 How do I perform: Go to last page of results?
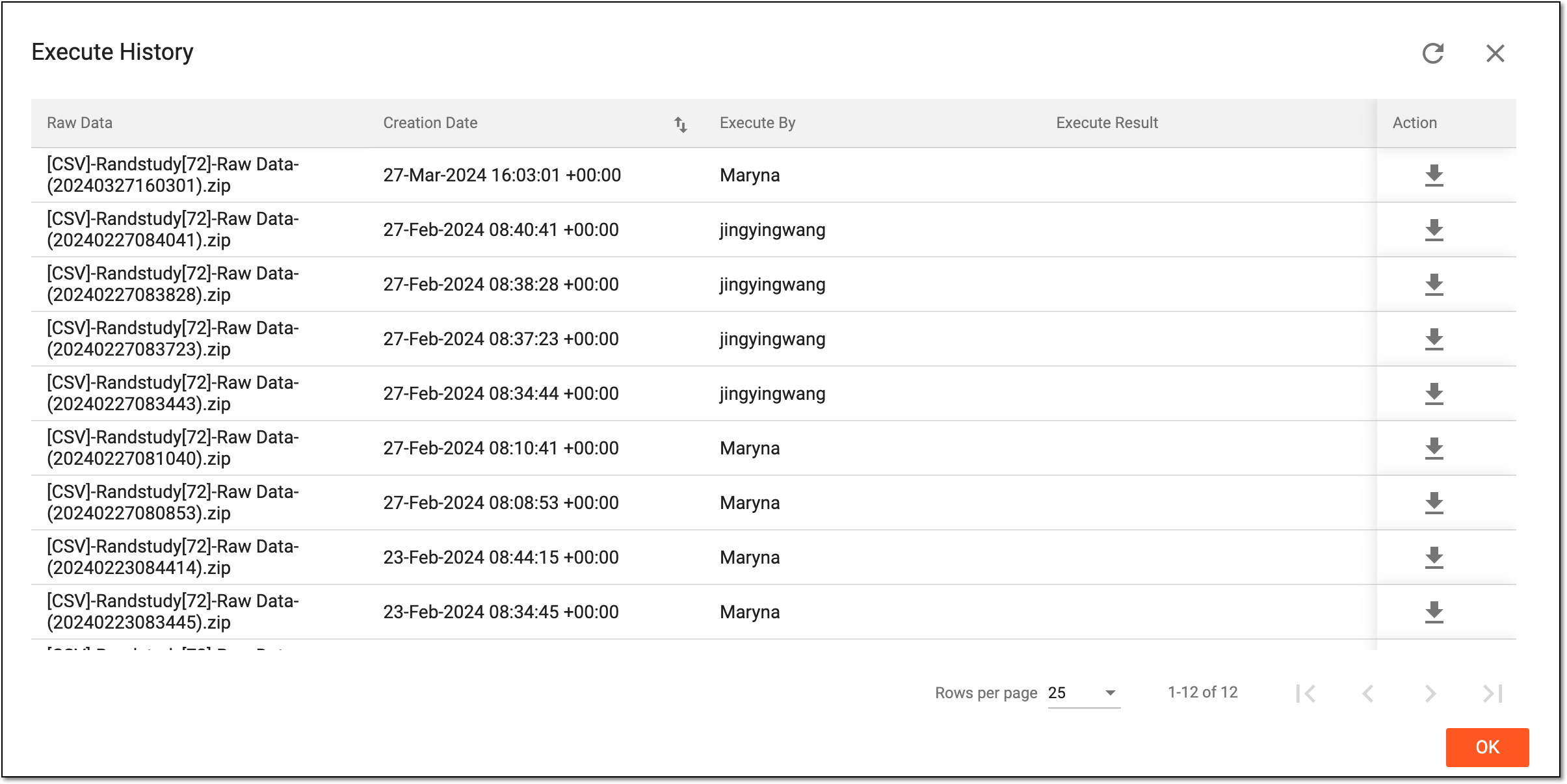coord(1493,694)
